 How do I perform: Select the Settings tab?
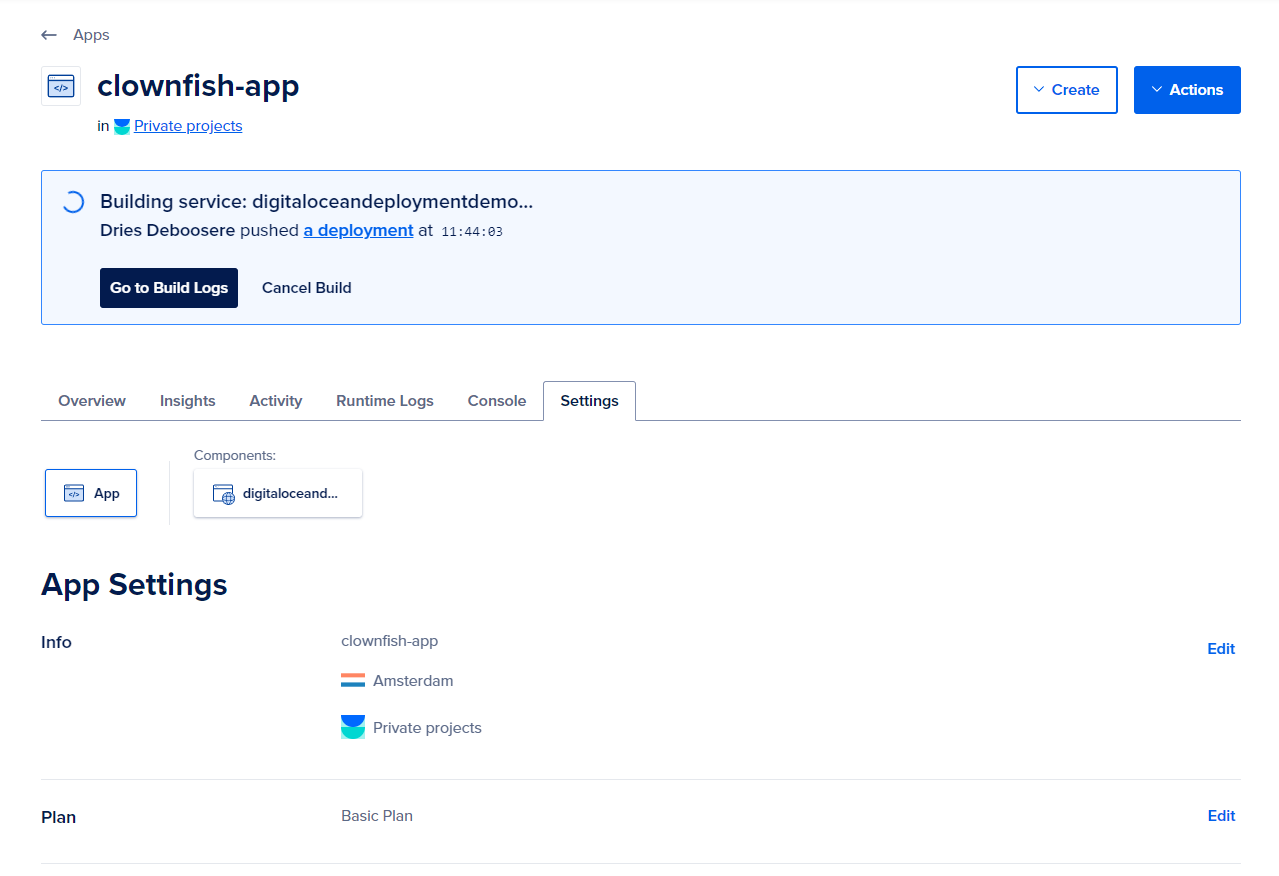[589, 401]
